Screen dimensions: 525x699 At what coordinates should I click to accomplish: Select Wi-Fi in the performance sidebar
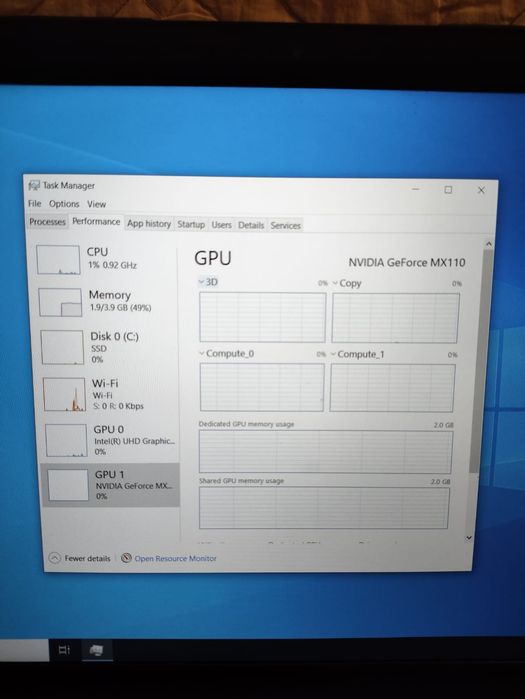110,394
